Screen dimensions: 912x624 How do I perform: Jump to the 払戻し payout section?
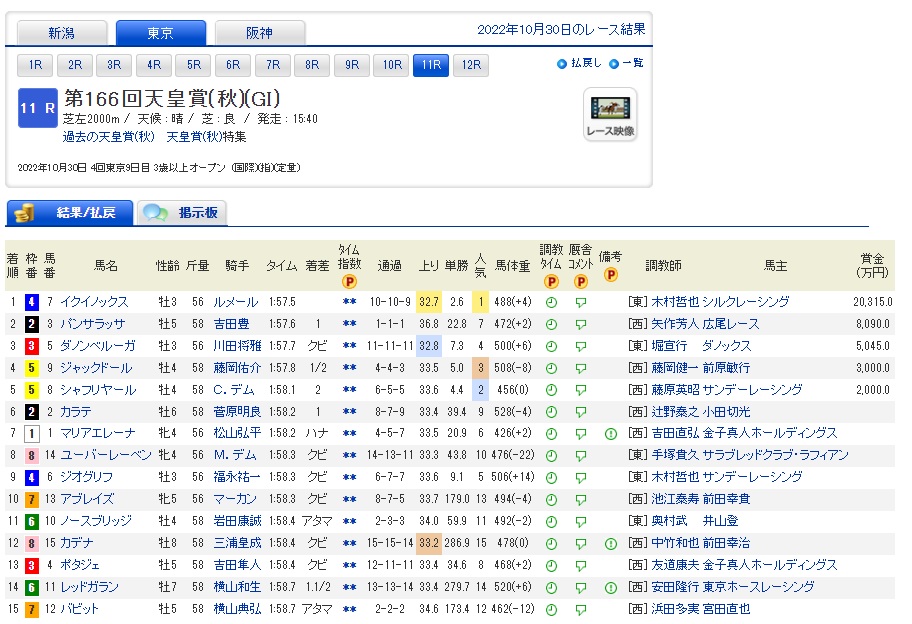tap(580, 63)
